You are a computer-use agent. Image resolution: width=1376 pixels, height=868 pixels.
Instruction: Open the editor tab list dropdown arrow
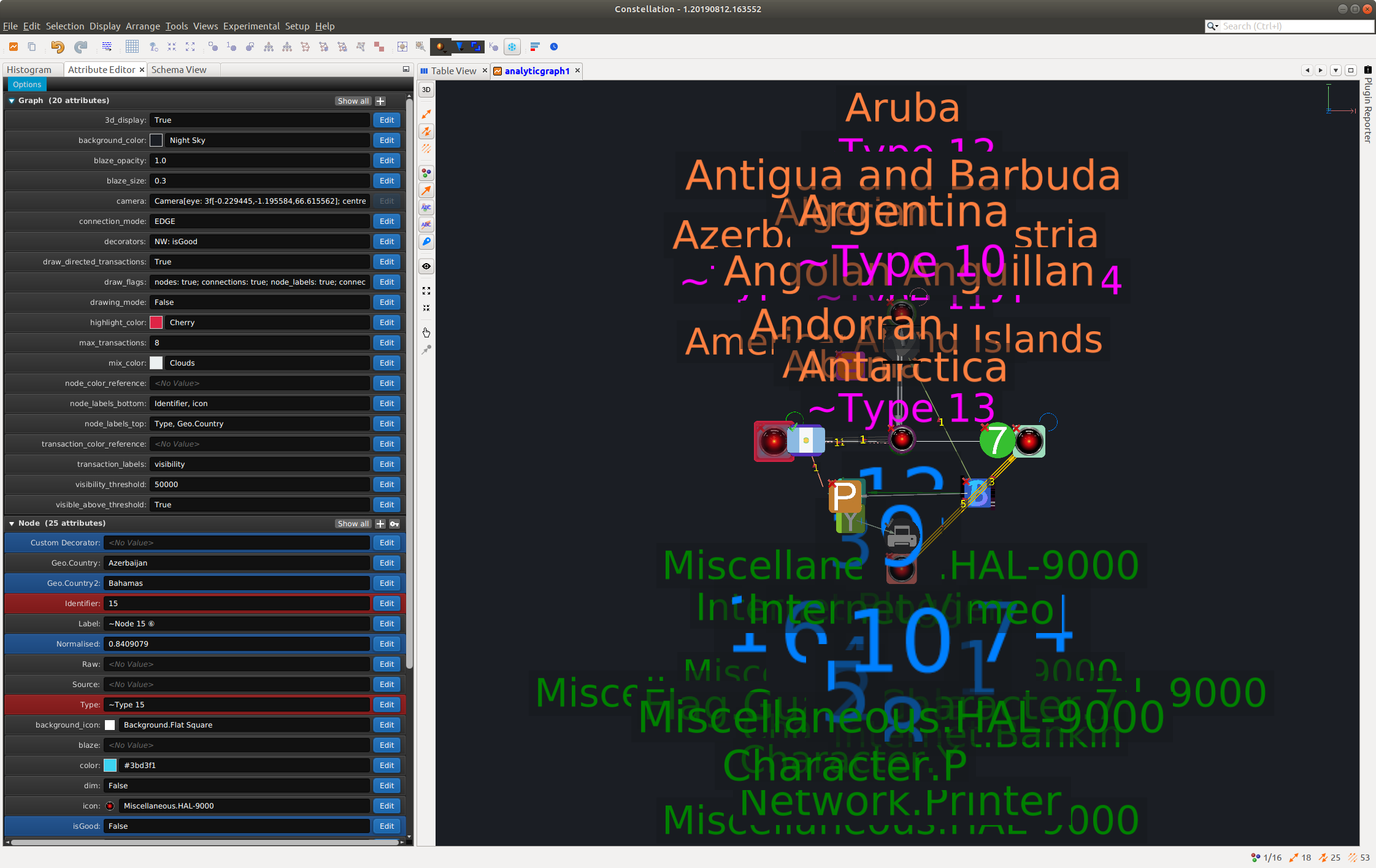coord(1336,71)
